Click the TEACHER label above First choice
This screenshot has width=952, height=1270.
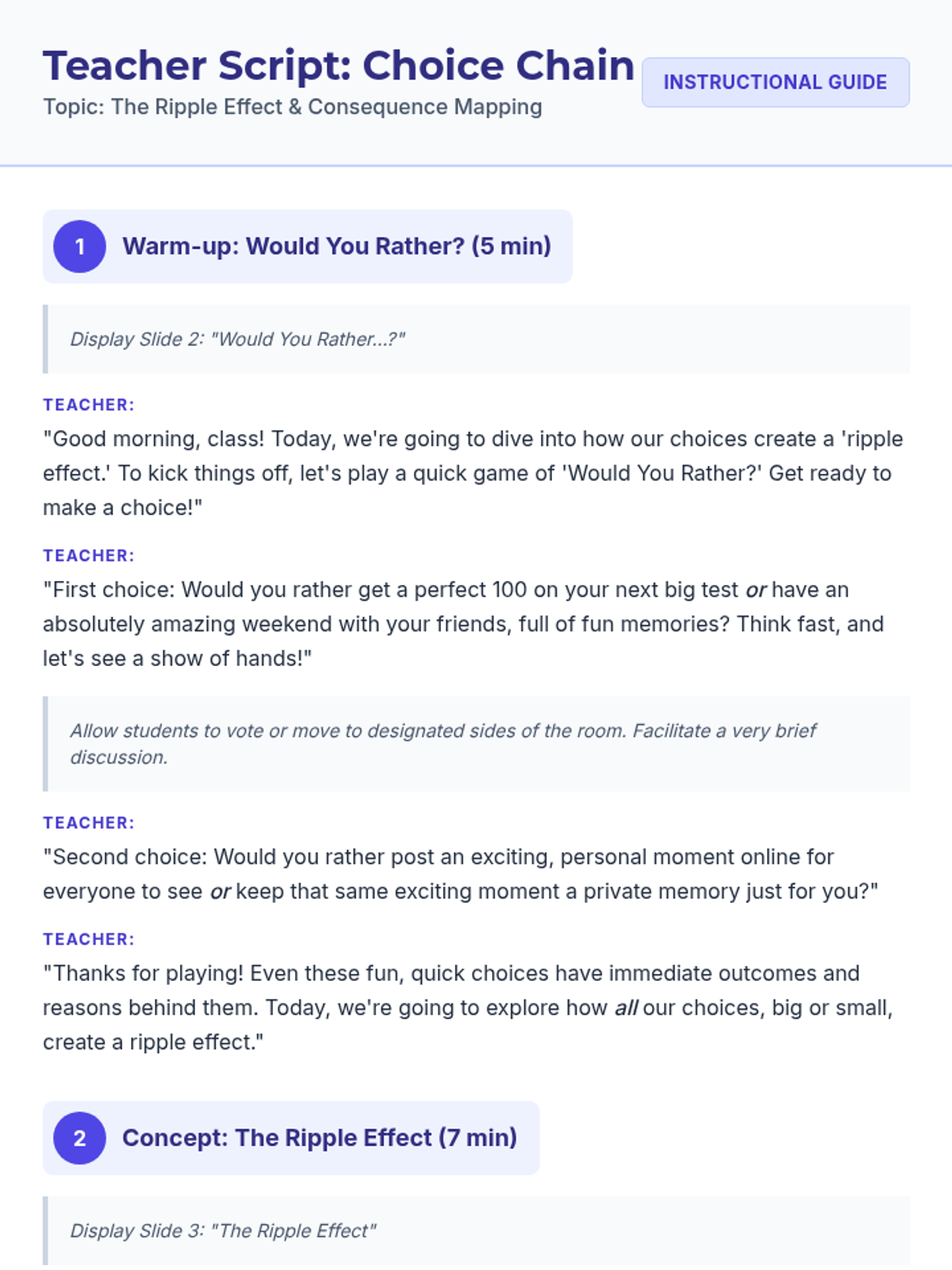coord(89,556)
